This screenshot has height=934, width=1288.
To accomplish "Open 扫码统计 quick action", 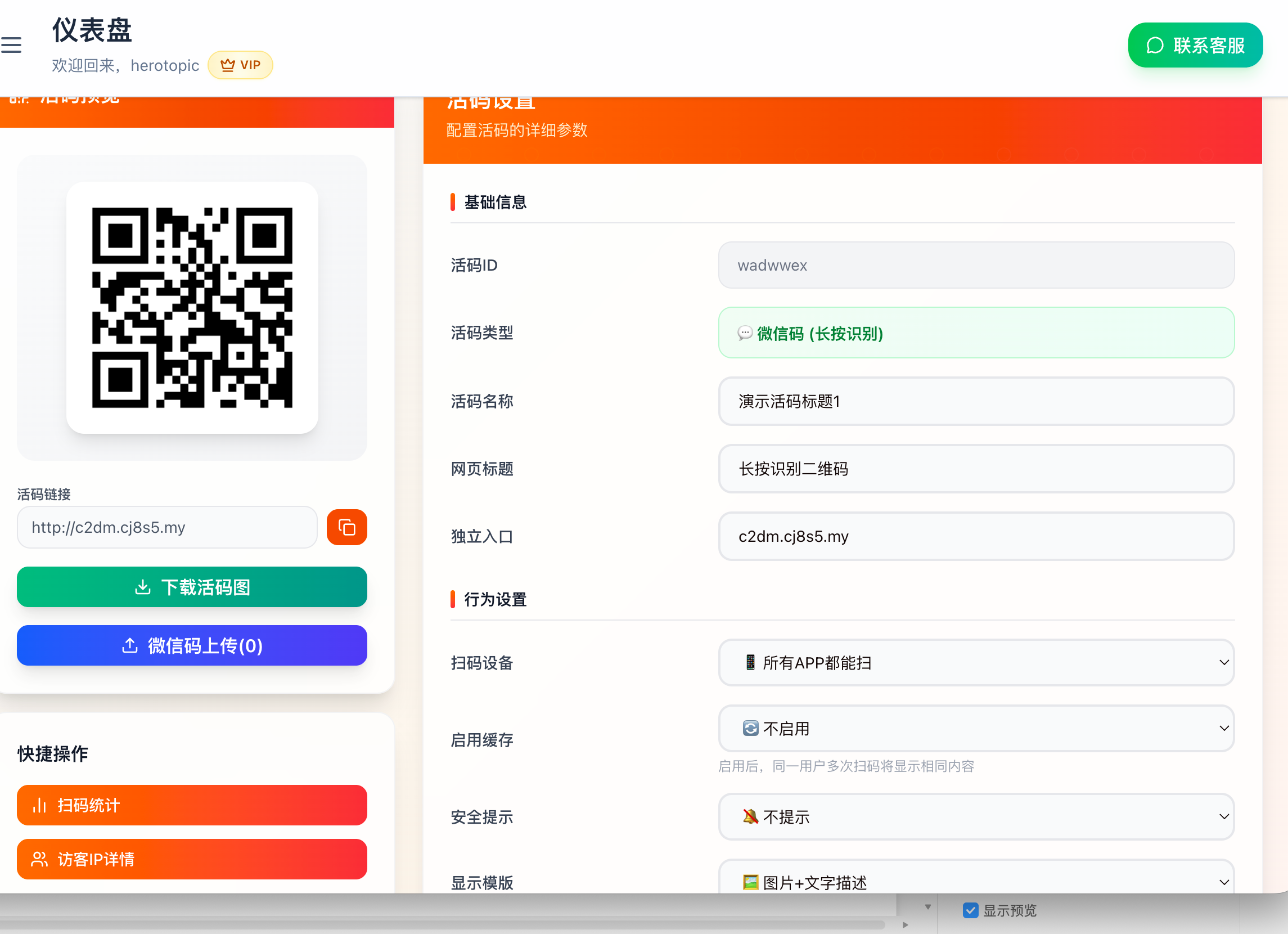I will click(x=192, y=805).
